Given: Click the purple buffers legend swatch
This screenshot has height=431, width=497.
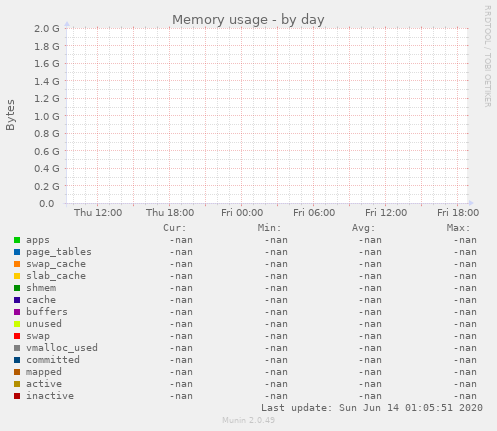Looking at the screenshot, I should click(x=17, y=312).
